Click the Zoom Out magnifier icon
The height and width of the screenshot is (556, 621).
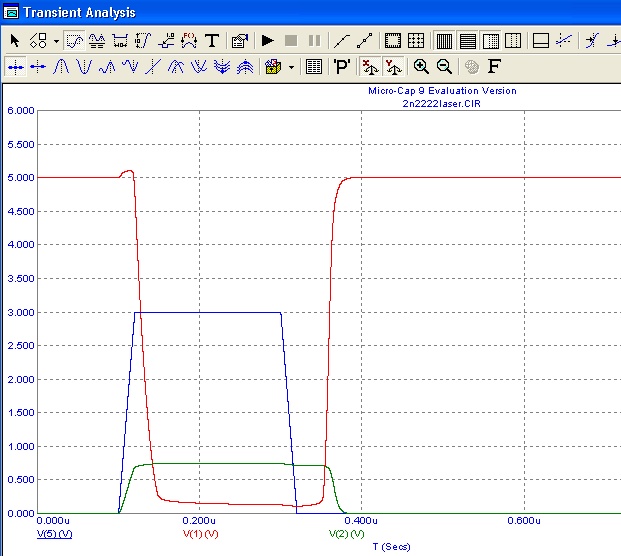[x=444, y=67]
